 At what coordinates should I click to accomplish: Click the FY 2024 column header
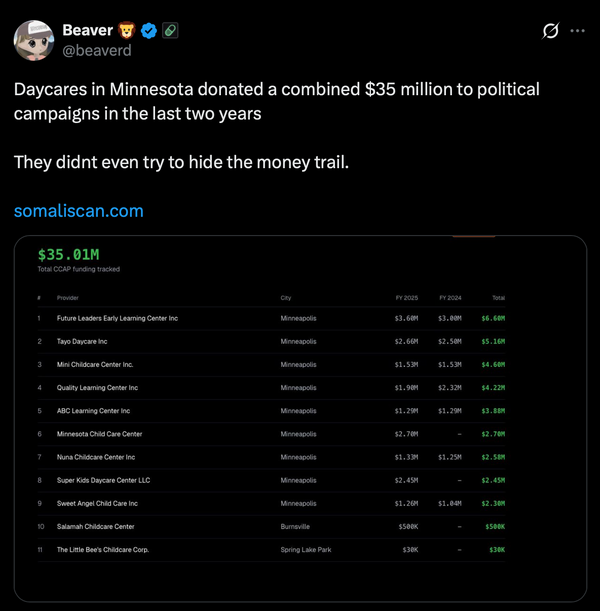pos(449,298)
